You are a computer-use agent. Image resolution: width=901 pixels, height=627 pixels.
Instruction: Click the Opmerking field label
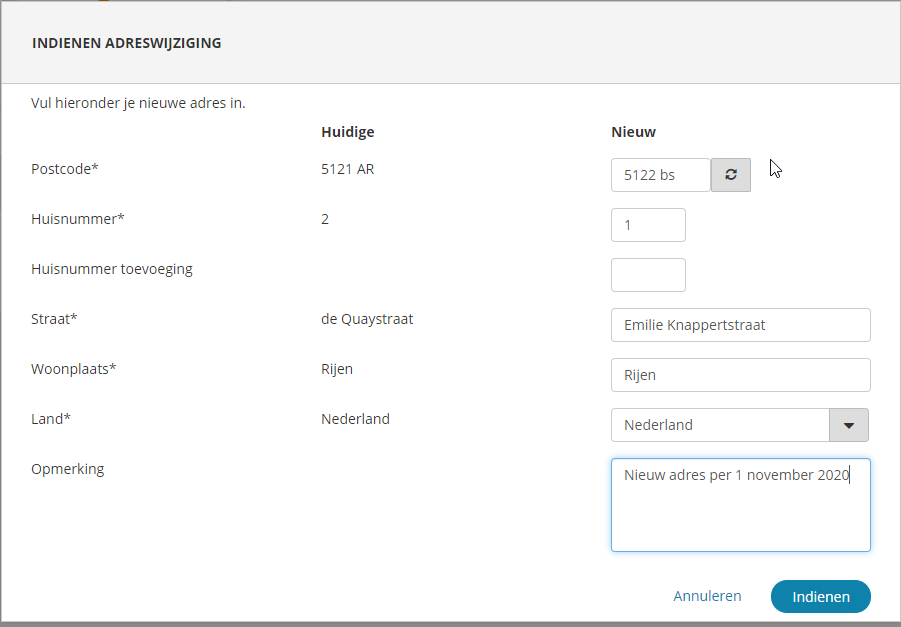coord(67,469)
